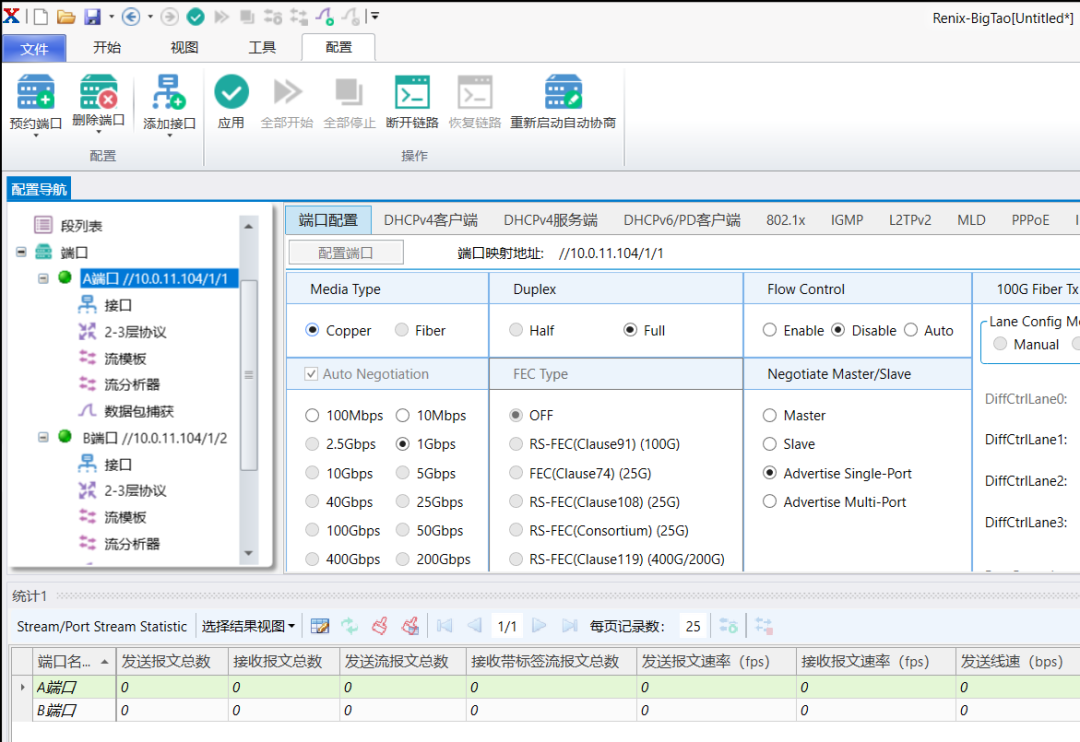Open the DHCPv4客户端 tab

[x=430, y=220]
